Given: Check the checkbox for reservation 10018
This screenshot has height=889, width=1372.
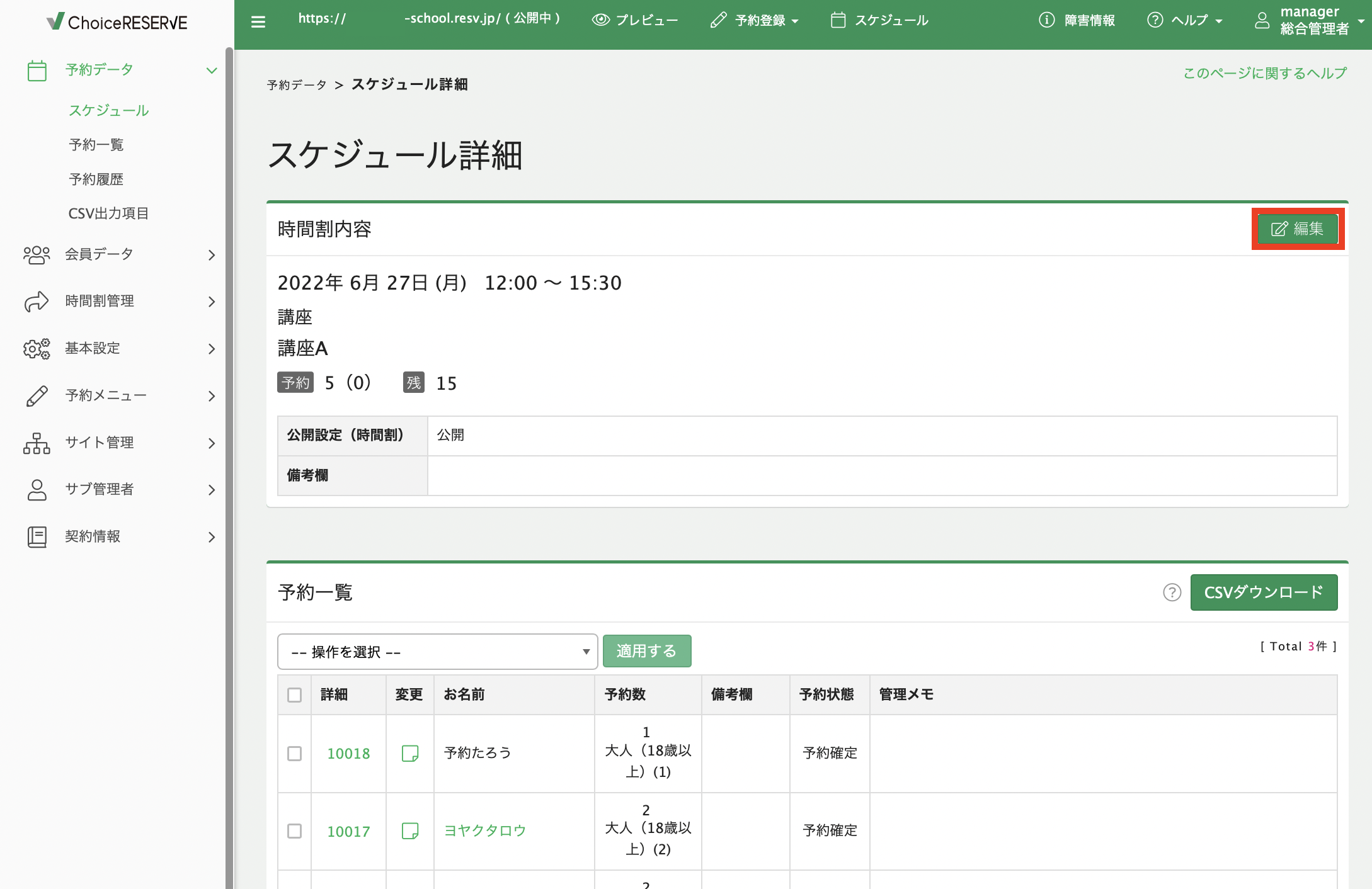Looking at the screenshot, I should [294, 753].
